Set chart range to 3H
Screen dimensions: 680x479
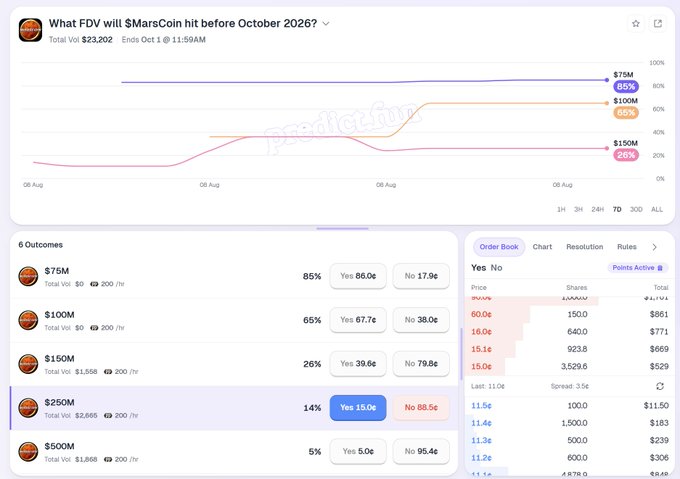(578, 209)
